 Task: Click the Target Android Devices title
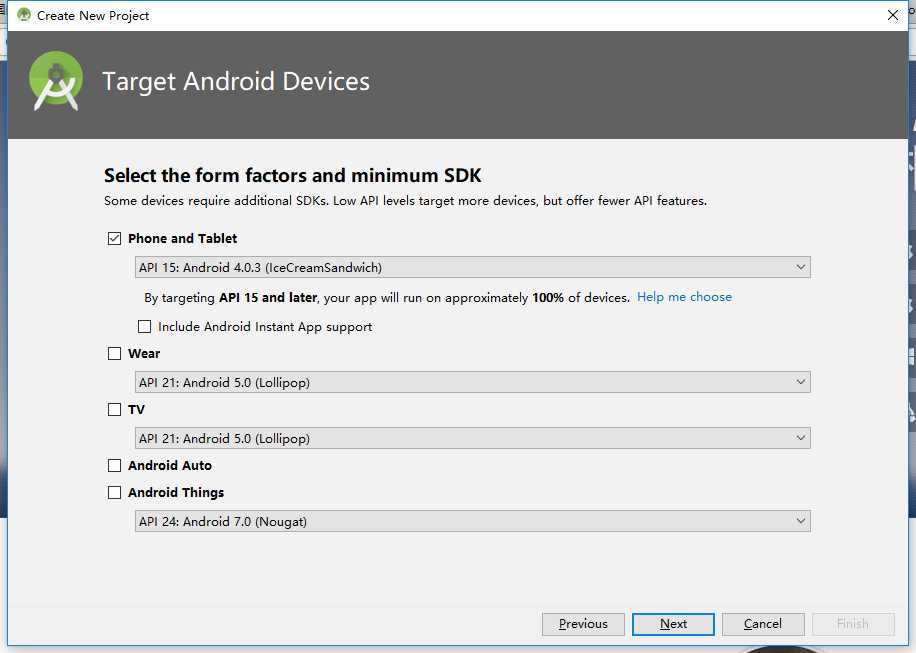point(236,81)
